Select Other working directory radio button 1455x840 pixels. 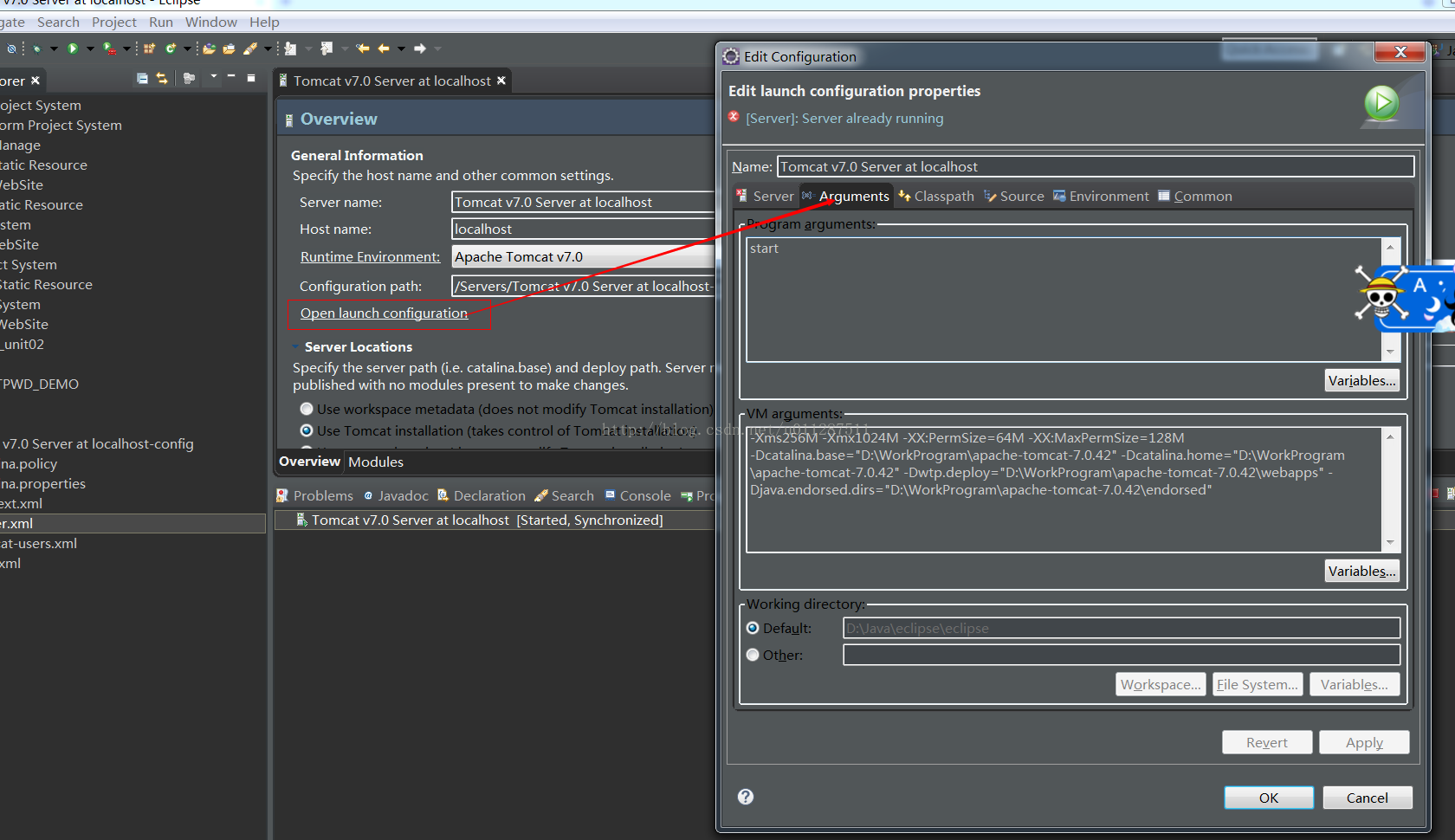(x=753, y=655)
